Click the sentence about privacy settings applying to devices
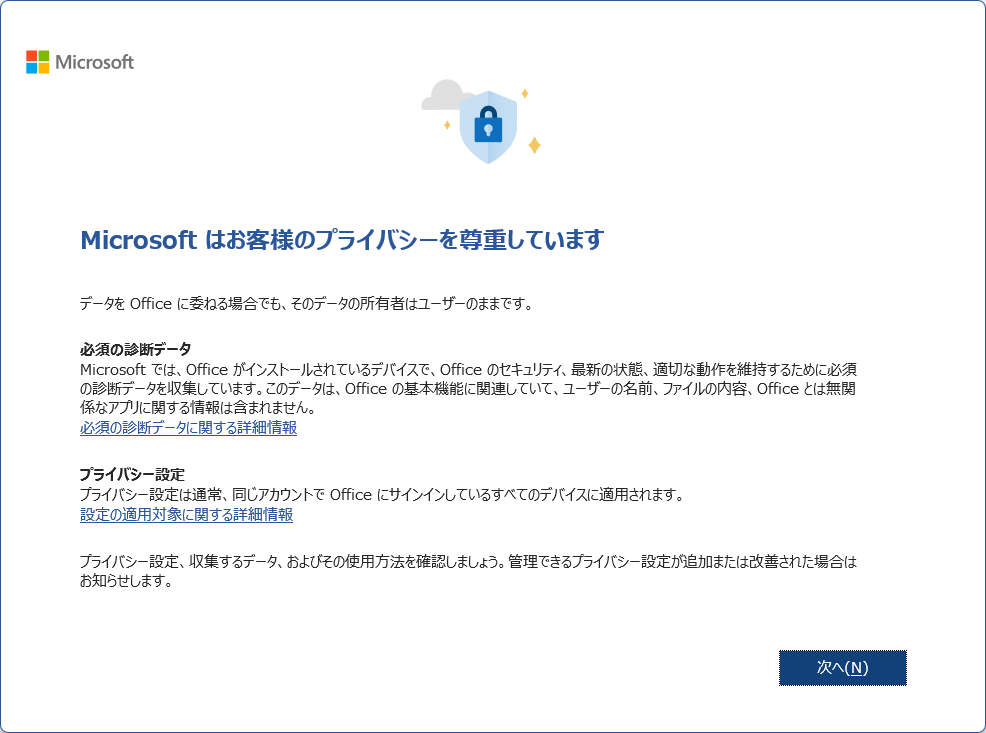 [382, 495]
